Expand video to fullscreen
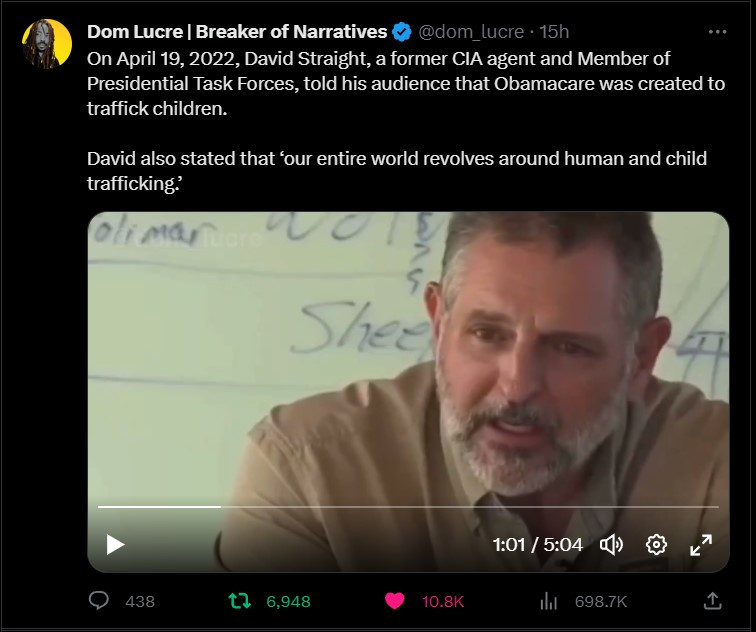 pyautogui.click(x=701, y=545)
